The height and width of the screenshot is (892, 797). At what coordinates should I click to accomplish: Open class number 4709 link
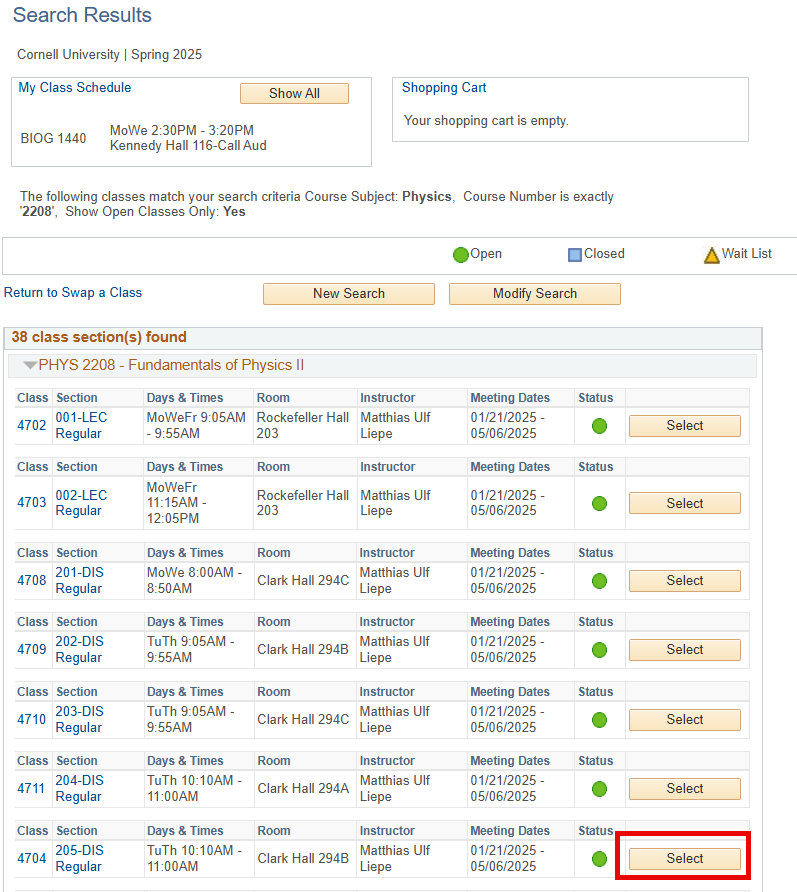click(x=32, y=650)
